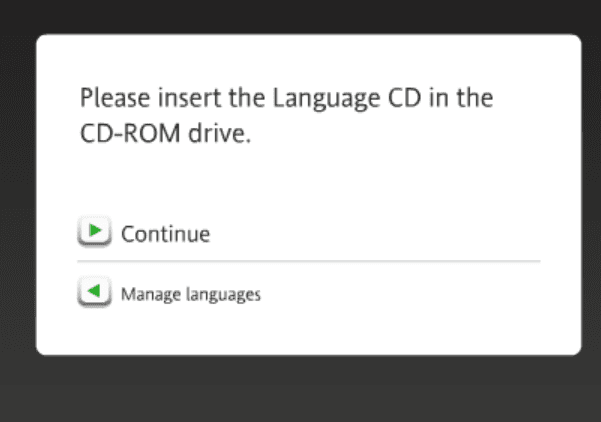
Task: Open Manage languages via its text label
Action: coord(190,294)
